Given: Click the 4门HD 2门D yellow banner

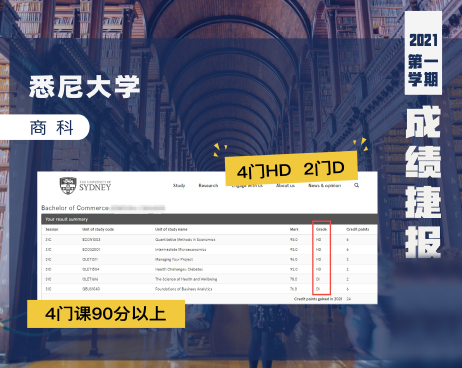Looking at the screenshot, I should pos(291,169).
